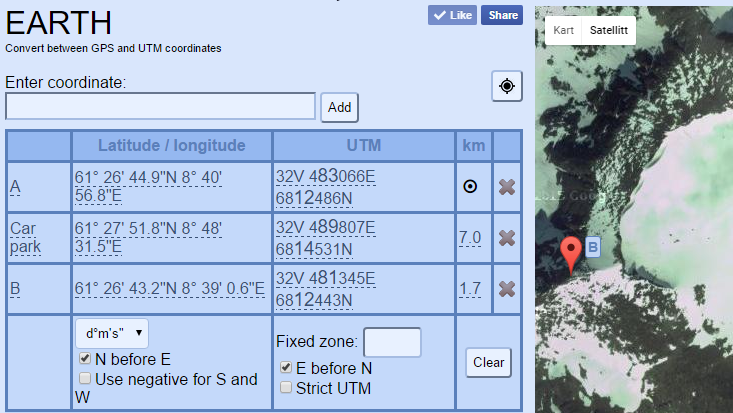Delete row B using its X icon
Image resolution: width=733 pixels, height=413 pixels.
[x=507, y=289]
